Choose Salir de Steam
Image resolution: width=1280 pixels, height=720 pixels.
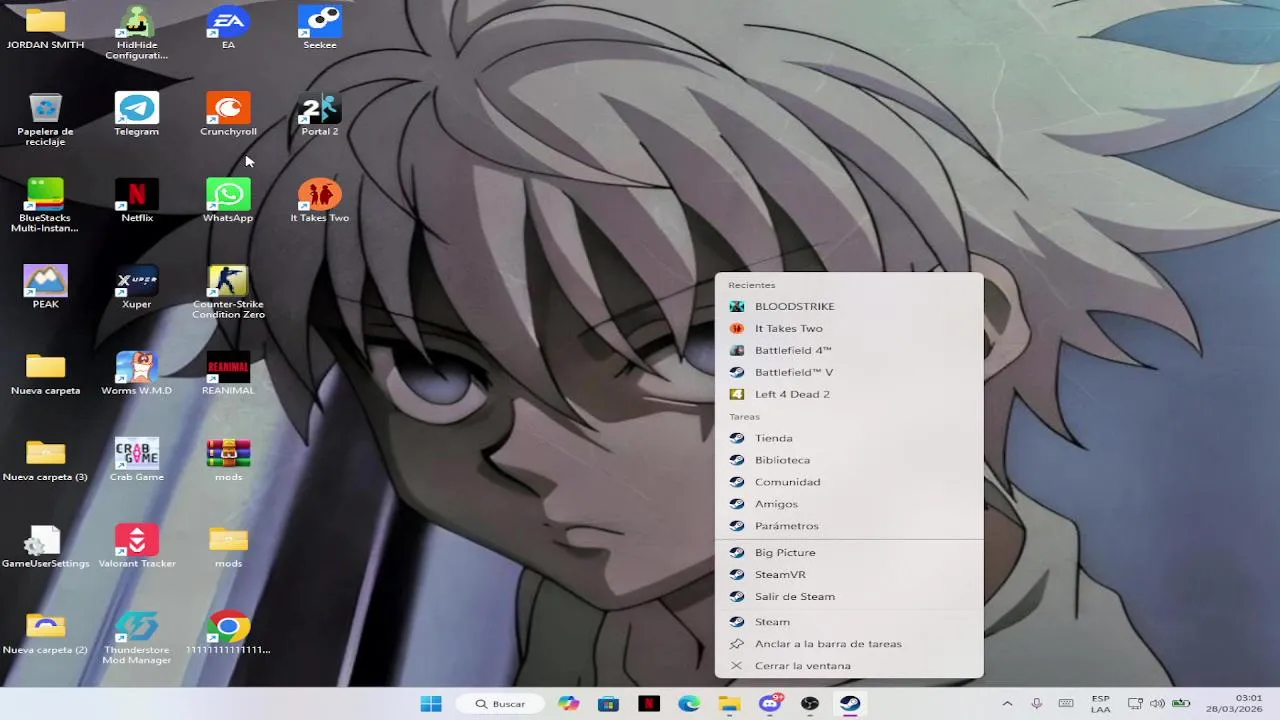[849, 596]
